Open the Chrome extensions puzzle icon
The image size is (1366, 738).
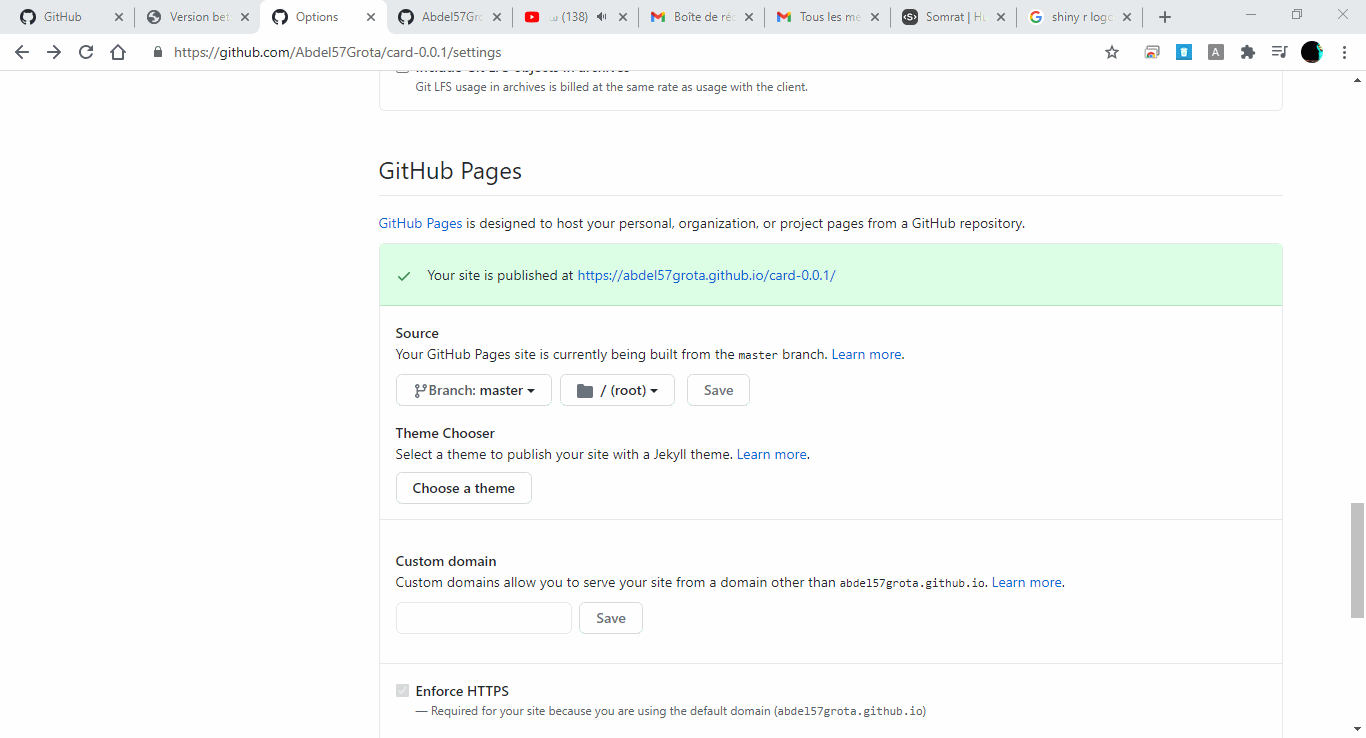coord(1248,52)
